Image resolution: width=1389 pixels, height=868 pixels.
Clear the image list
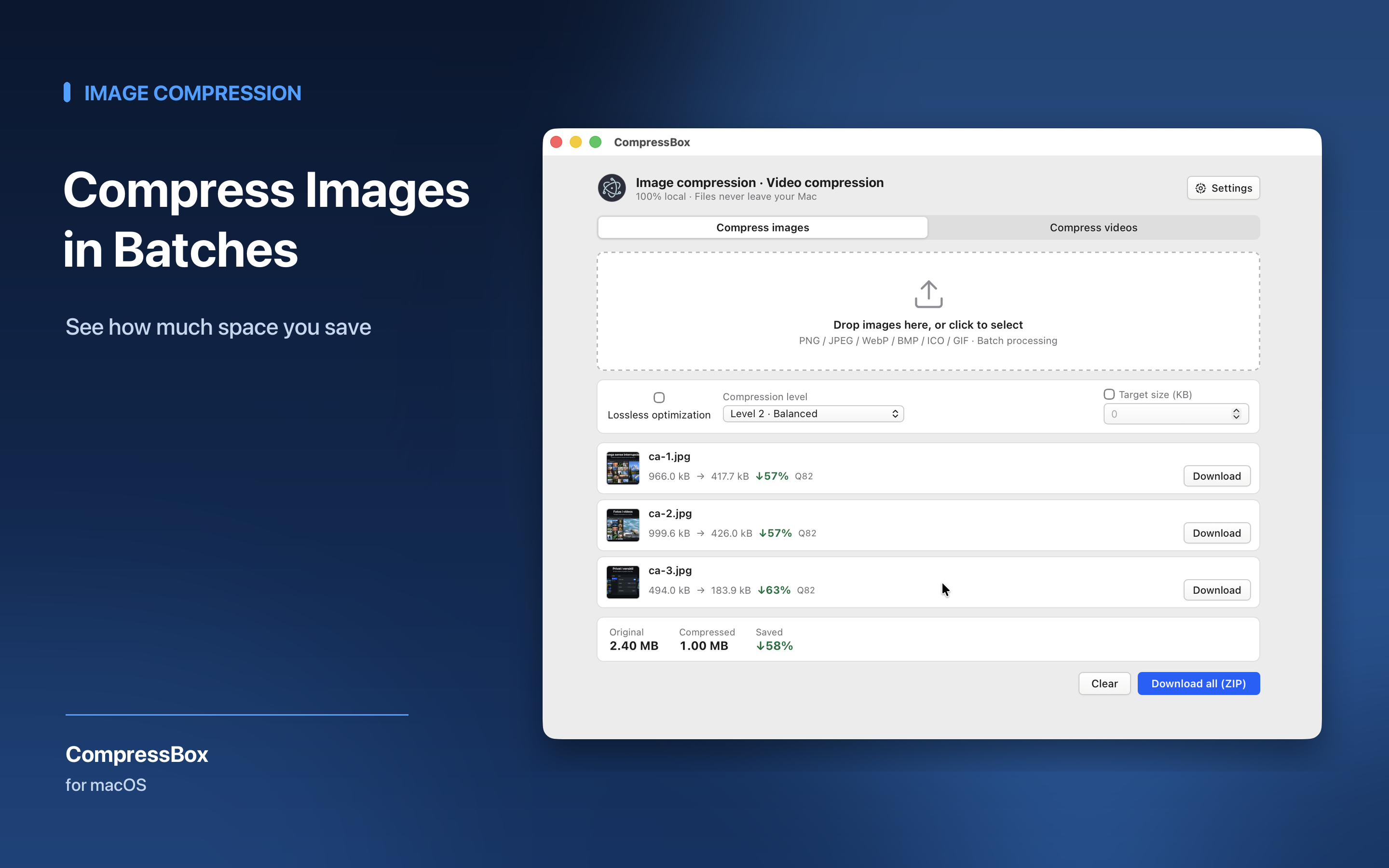pos(1104,683)
